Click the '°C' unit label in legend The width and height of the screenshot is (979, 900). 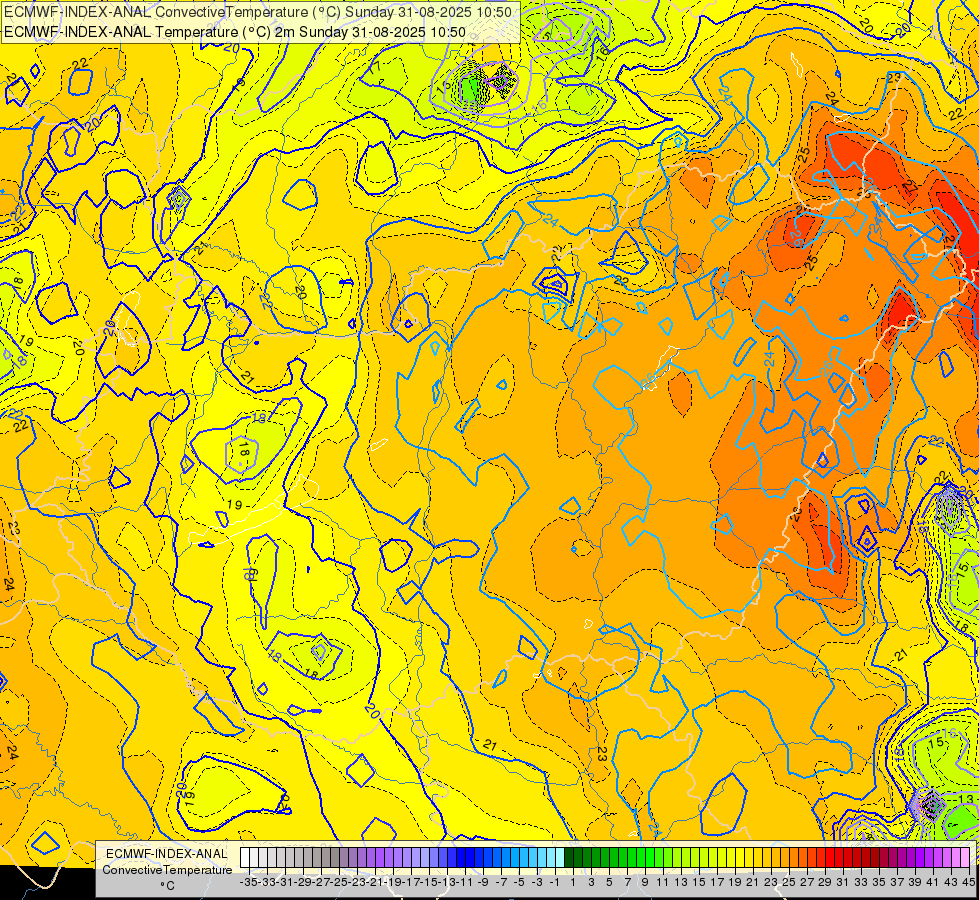point(167,886)
